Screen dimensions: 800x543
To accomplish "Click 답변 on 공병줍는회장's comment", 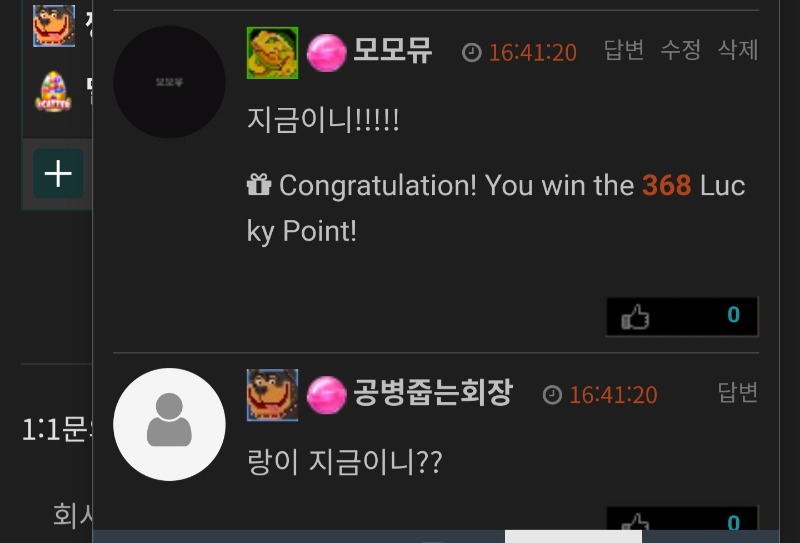I will pyautogui.click(x=738, y=392).
